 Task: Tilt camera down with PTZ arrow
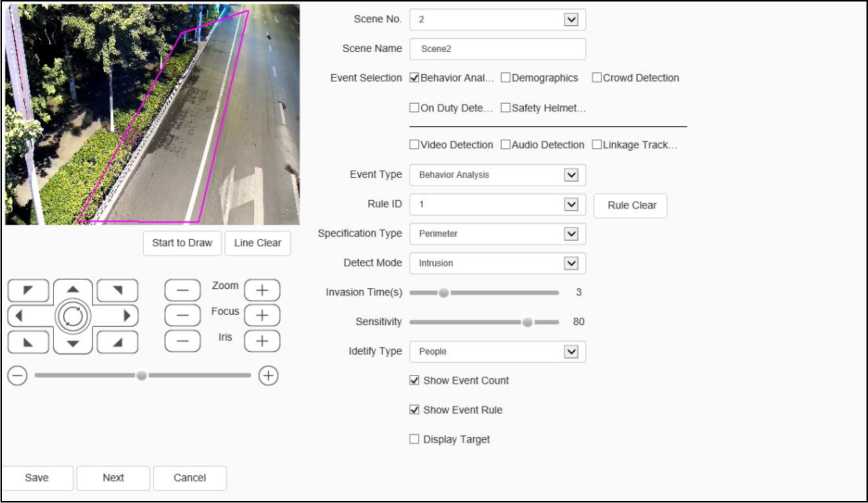click(x=72, y=343)
